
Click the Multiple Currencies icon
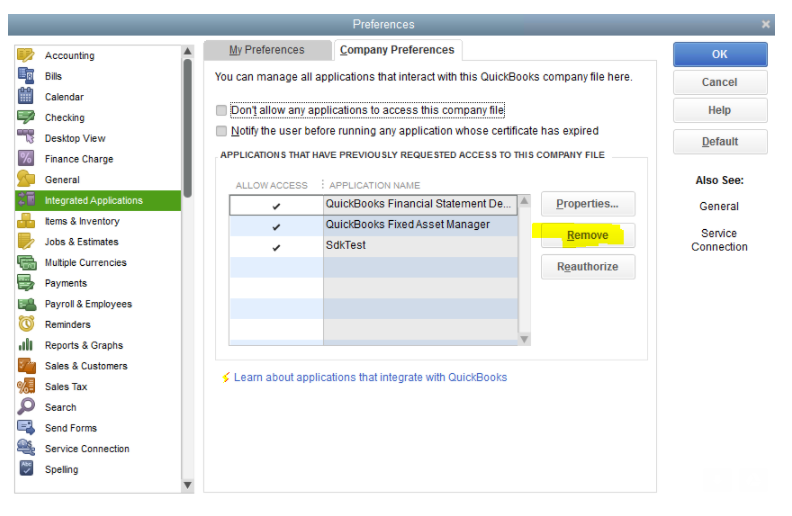click(x=27, y=262)
